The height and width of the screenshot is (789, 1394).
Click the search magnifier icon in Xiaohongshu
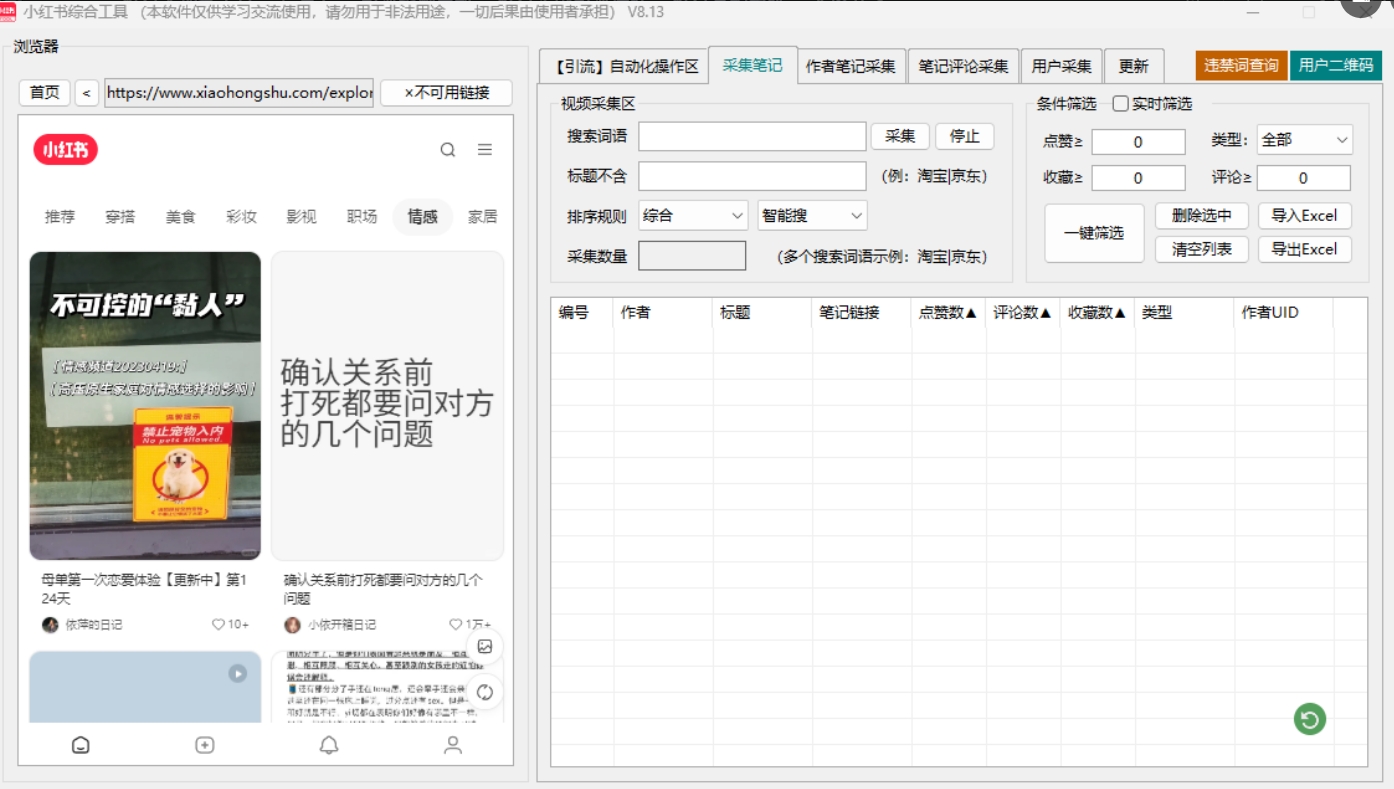coord(448,150)
